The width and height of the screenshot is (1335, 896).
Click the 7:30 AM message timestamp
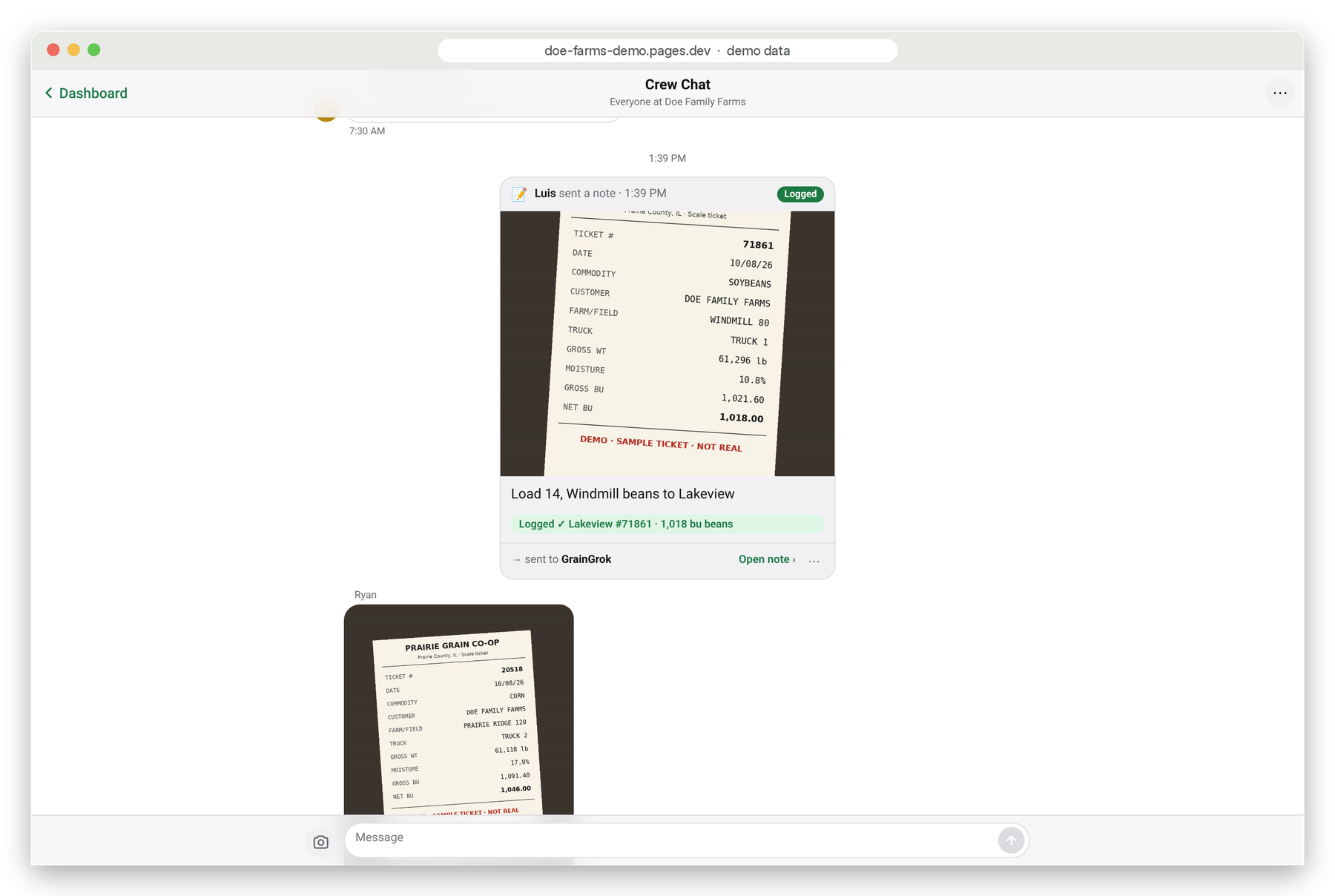[x=367, y=131]
